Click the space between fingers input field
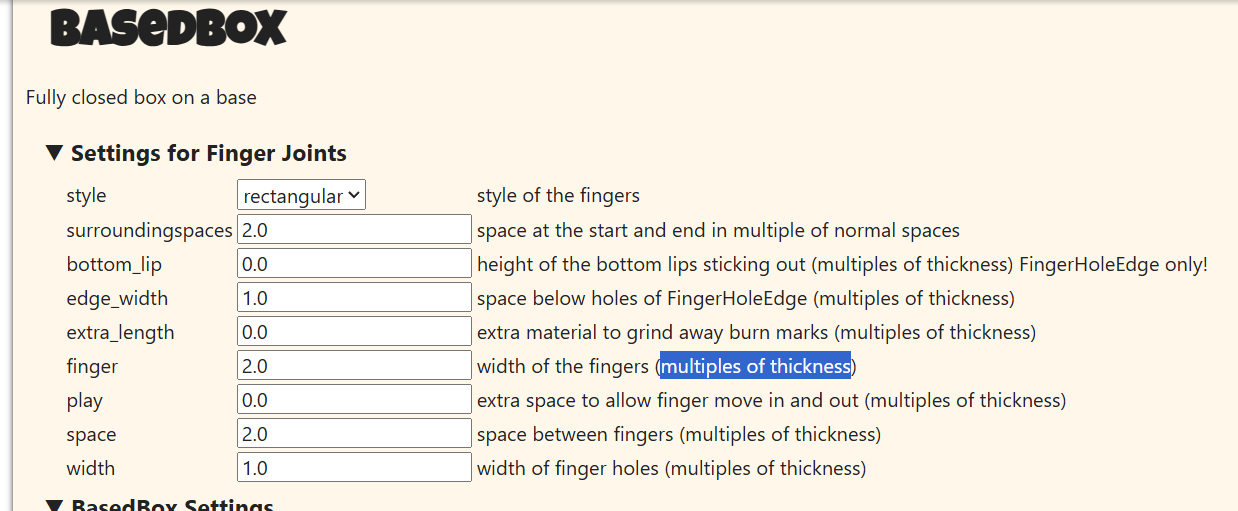The width and height of the screenshot is (1238, 511). pos(354,433)
